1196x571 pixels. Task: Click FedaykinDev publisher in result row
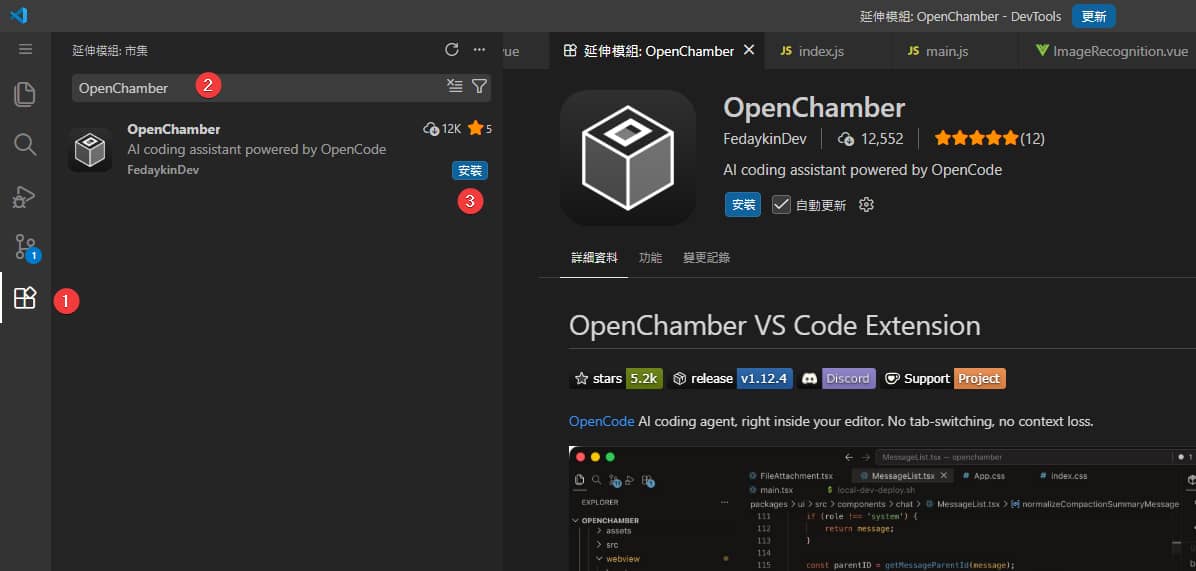tap(163, 170)
